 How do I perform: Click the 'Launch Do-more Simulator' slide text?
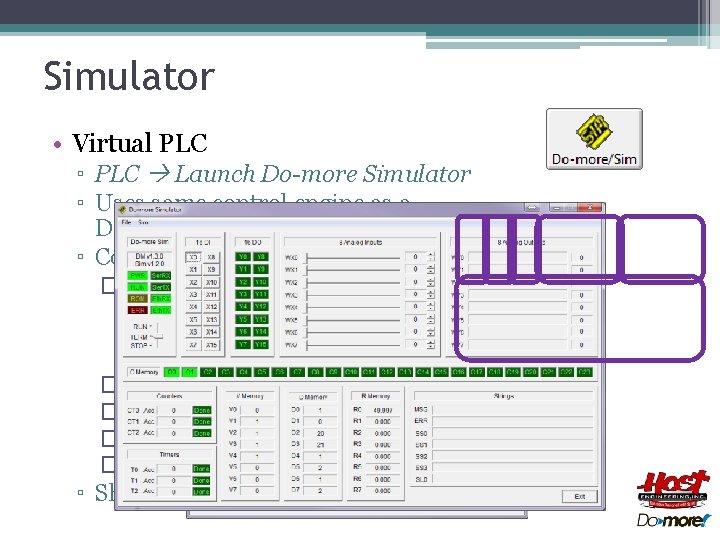pos(322,174)
